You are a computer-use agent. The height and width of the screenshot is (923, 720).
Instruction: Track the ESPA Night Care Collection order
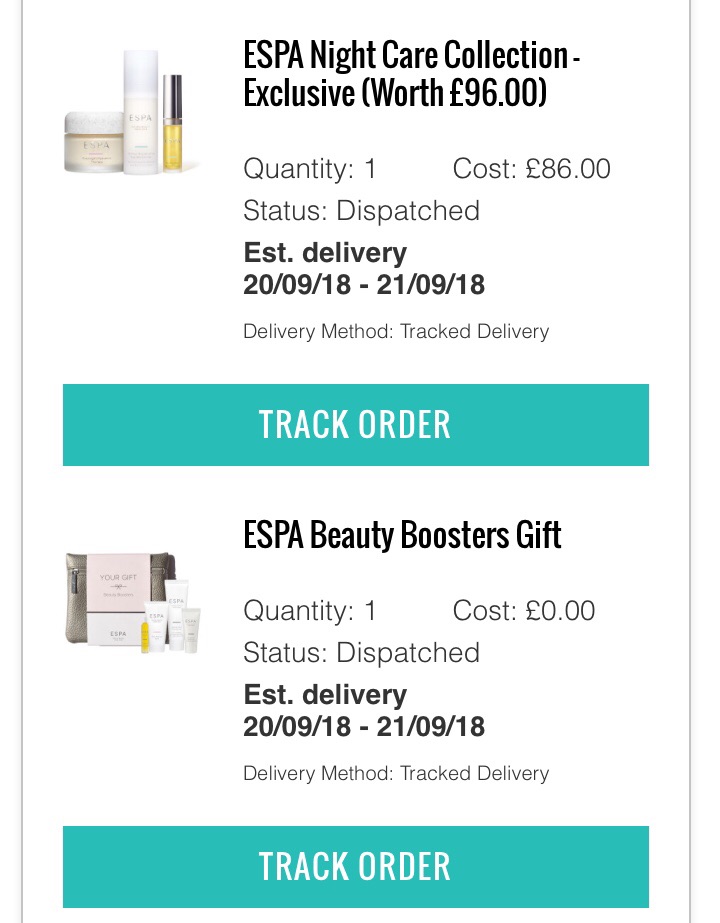[356, 424]
